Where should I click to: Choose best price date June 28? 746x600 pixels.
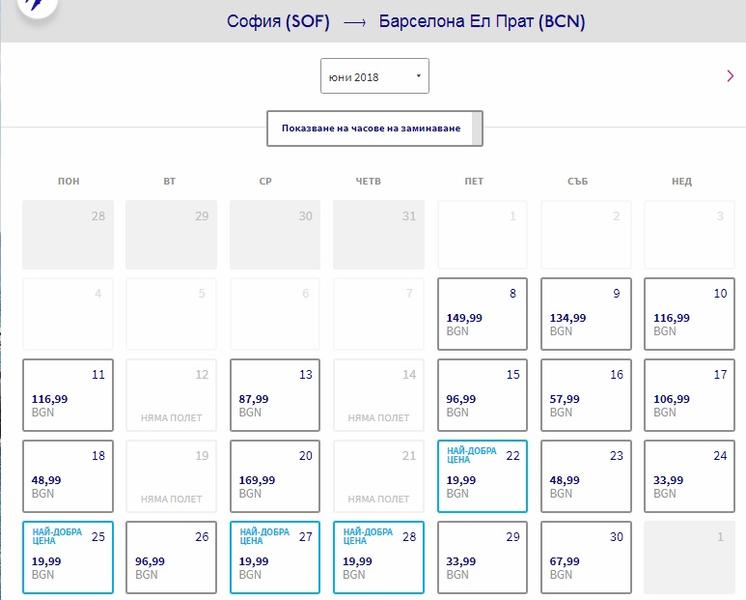(379, 557)
